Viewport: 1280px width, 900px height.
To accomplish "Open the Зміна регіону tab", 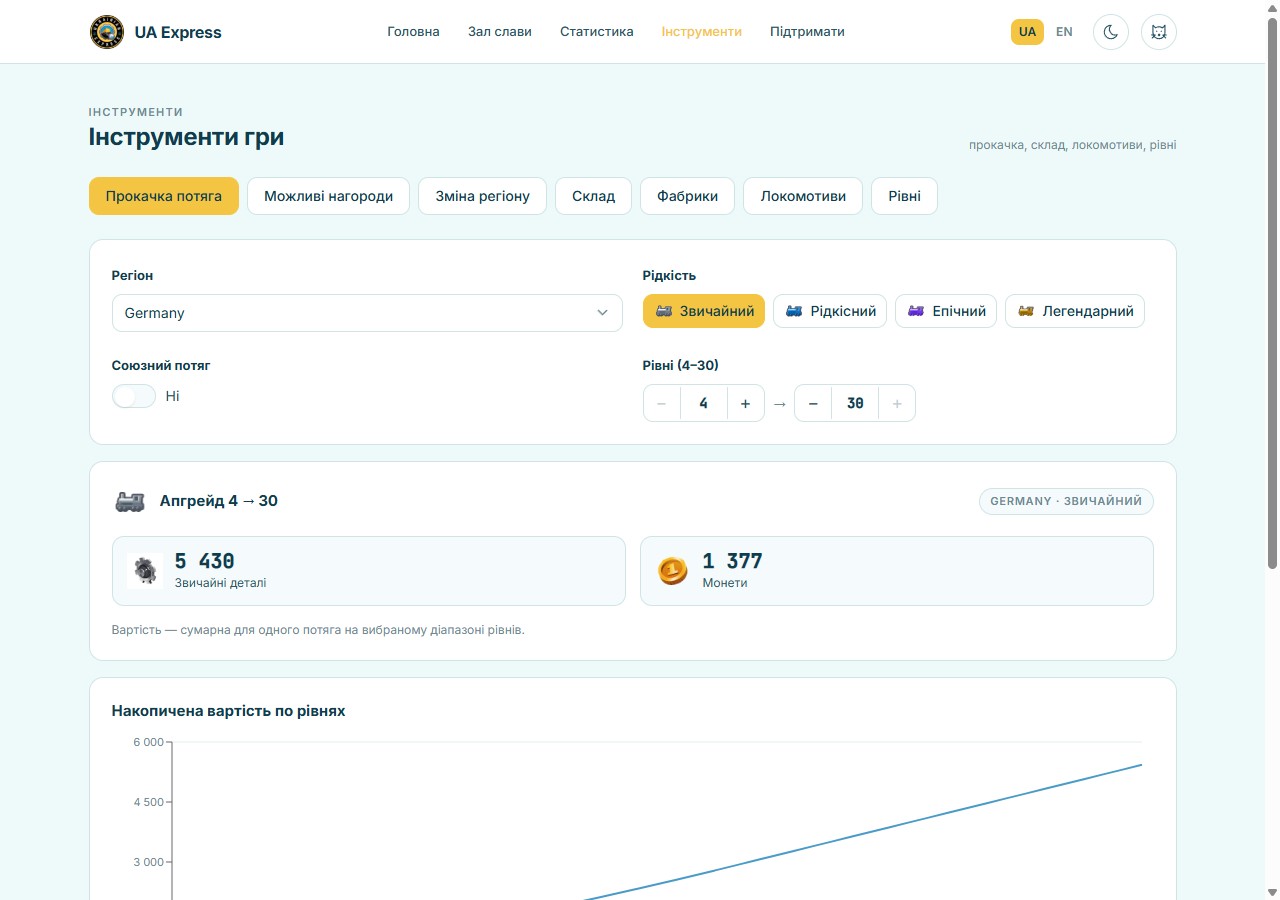I will coord(482,196).
